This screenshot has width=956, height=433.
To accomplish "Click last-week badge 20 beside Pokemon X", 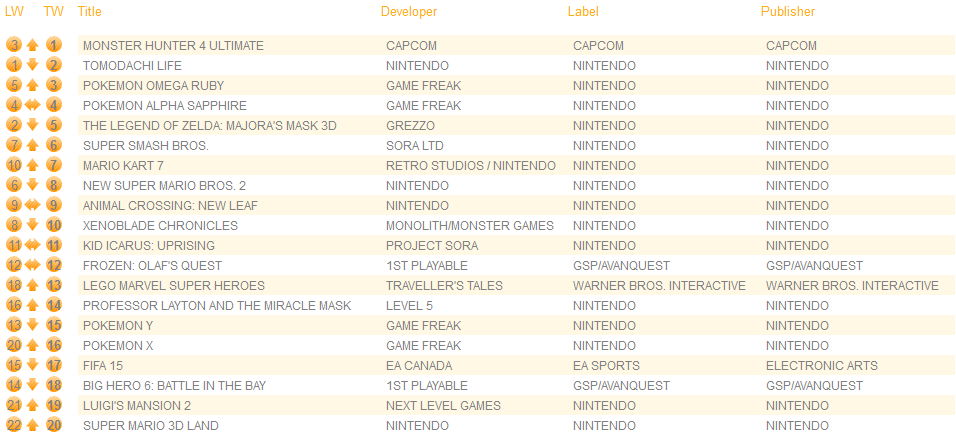I will (x=15, y=345).
